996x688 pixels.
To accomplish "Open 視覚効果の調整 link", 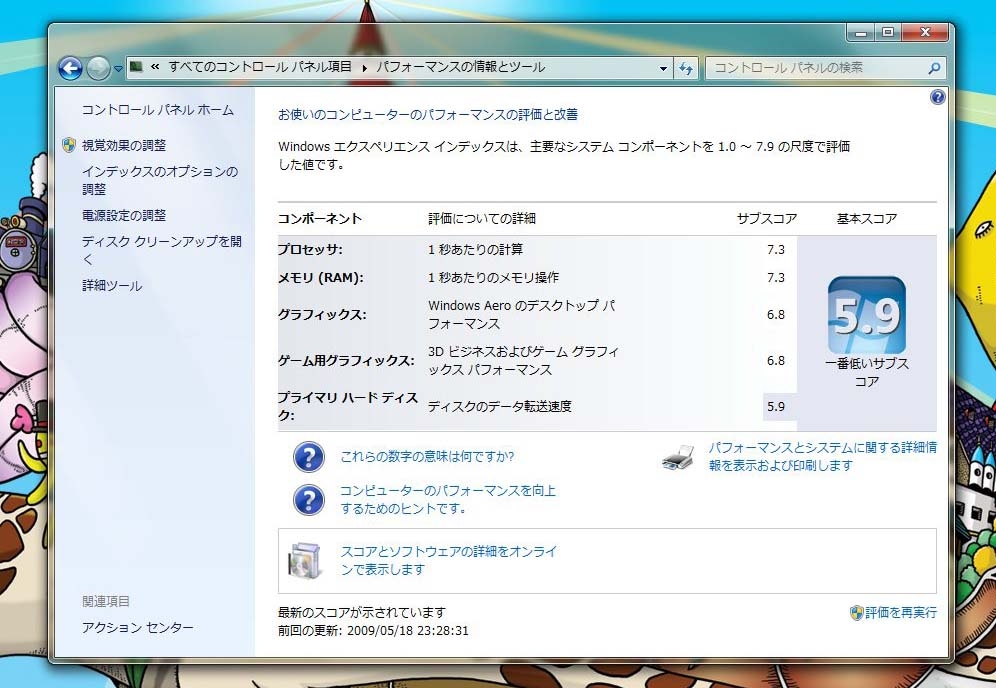I will (124, 145).
